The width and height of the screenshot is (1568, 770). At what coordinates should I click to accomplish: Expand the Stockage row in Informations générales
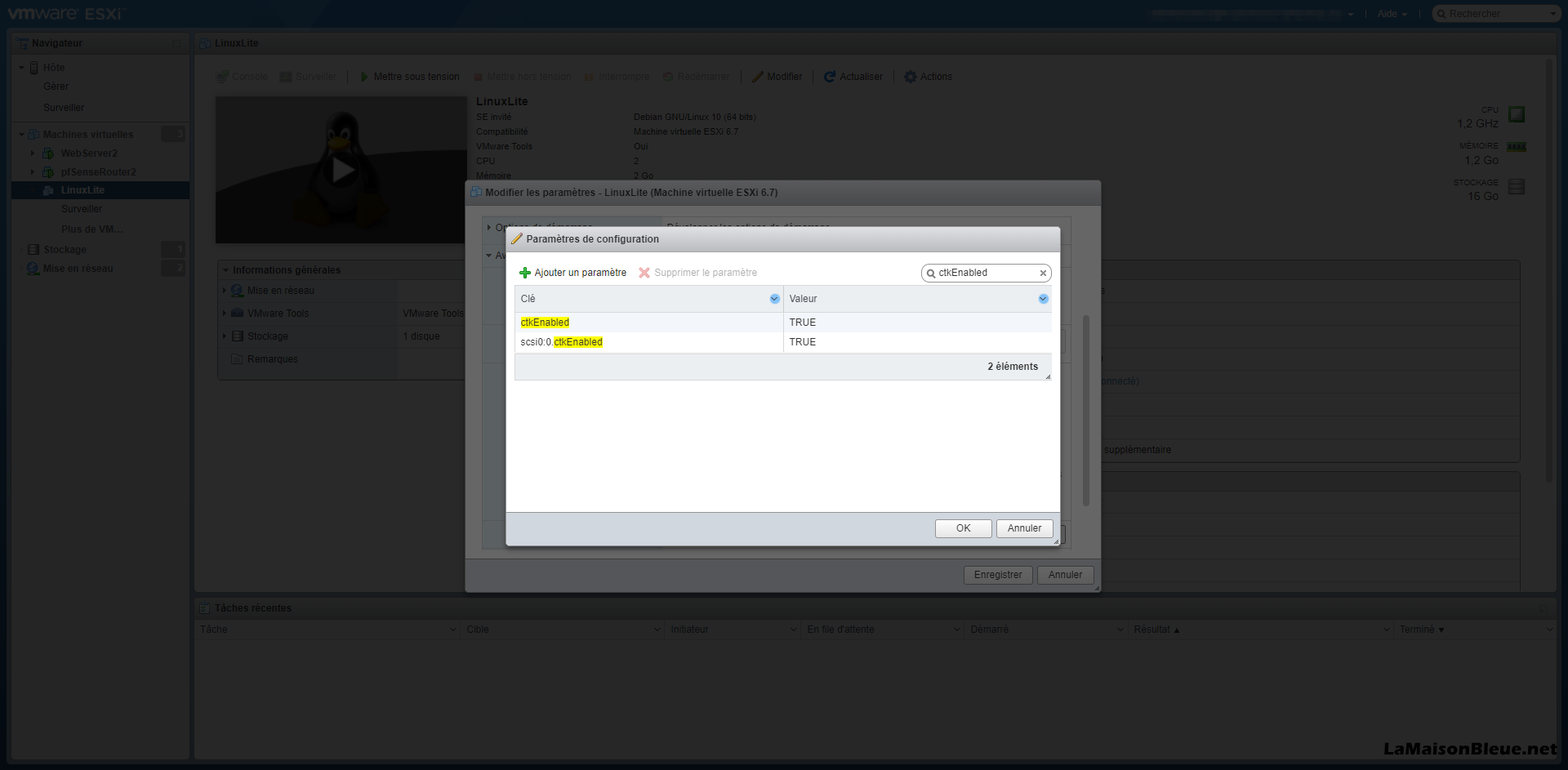click(225, 336)
